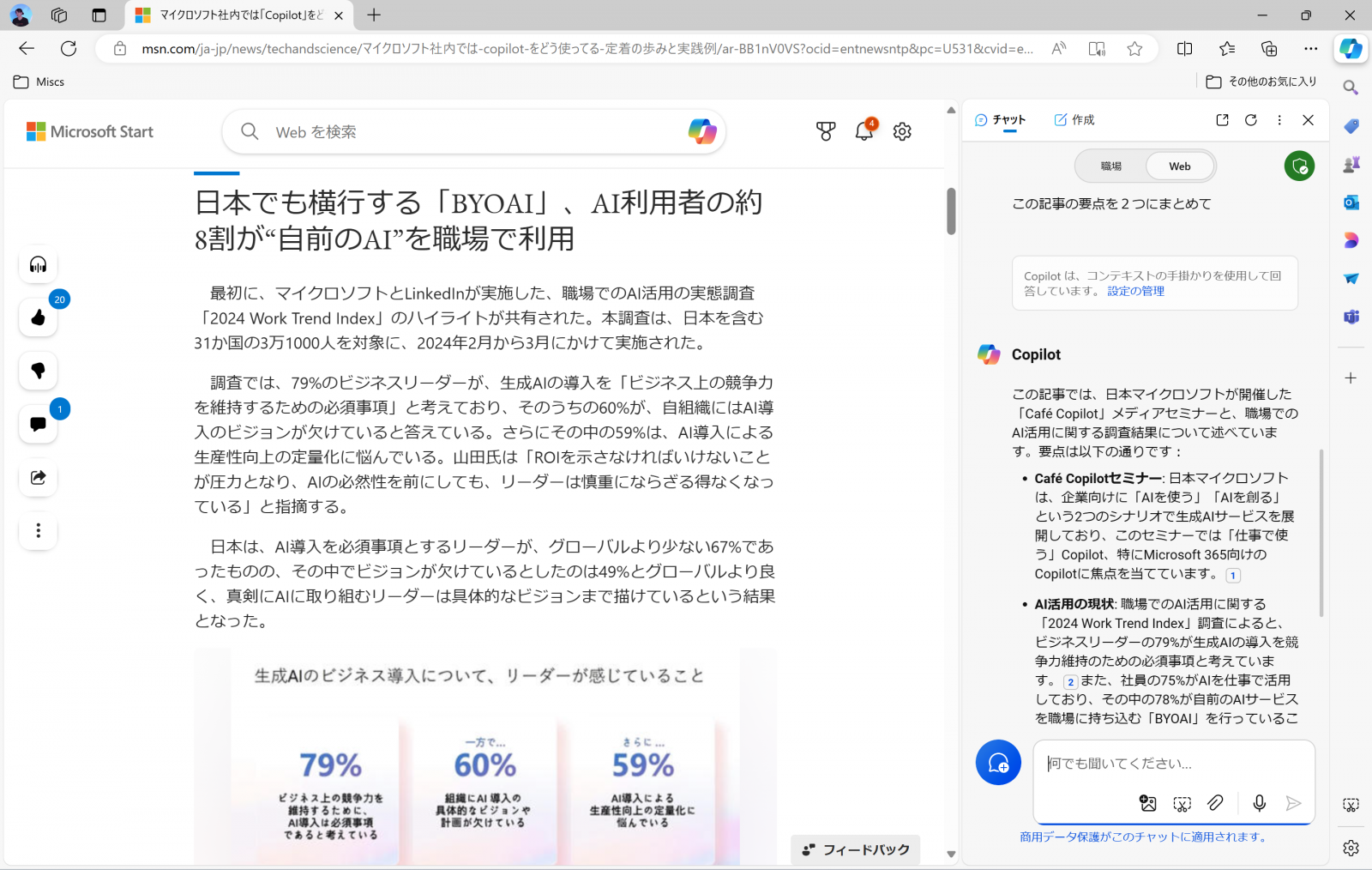Screen dimensions: 1372x870
Task: Open Outlook from the sidebar
Action: pyautogui.click(x=1351, y=202)
